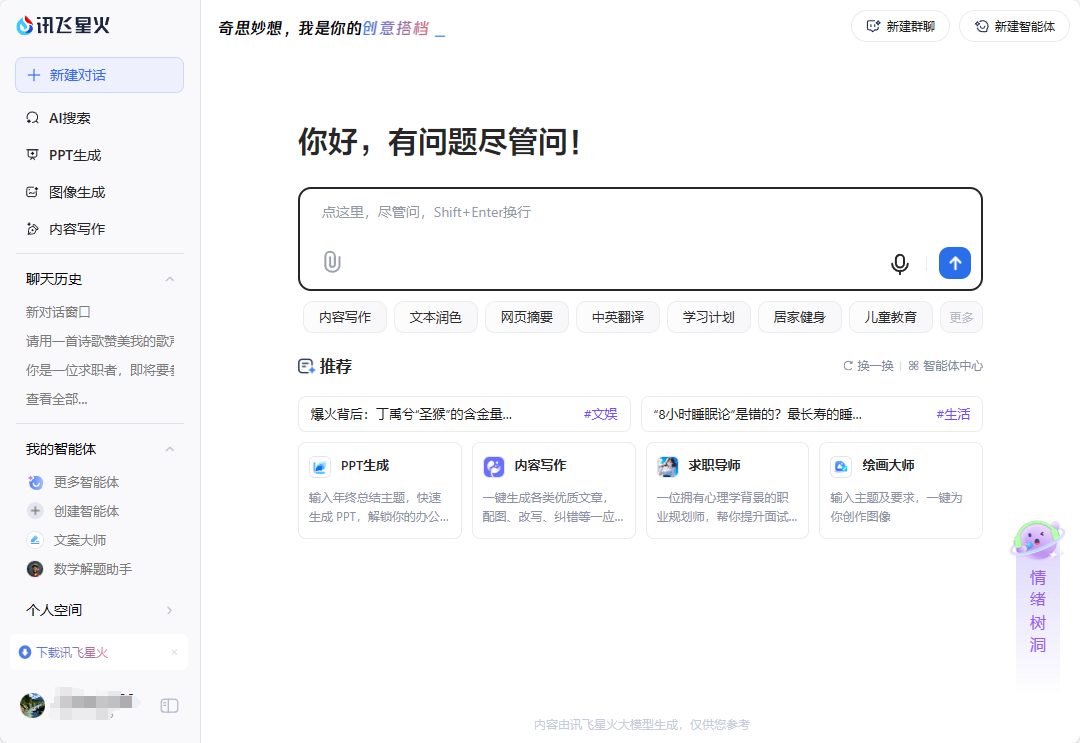This screenshot has height=743, width=1080.
Task: Click the PPT生成 card icon
Action: (x=320, y=466)
